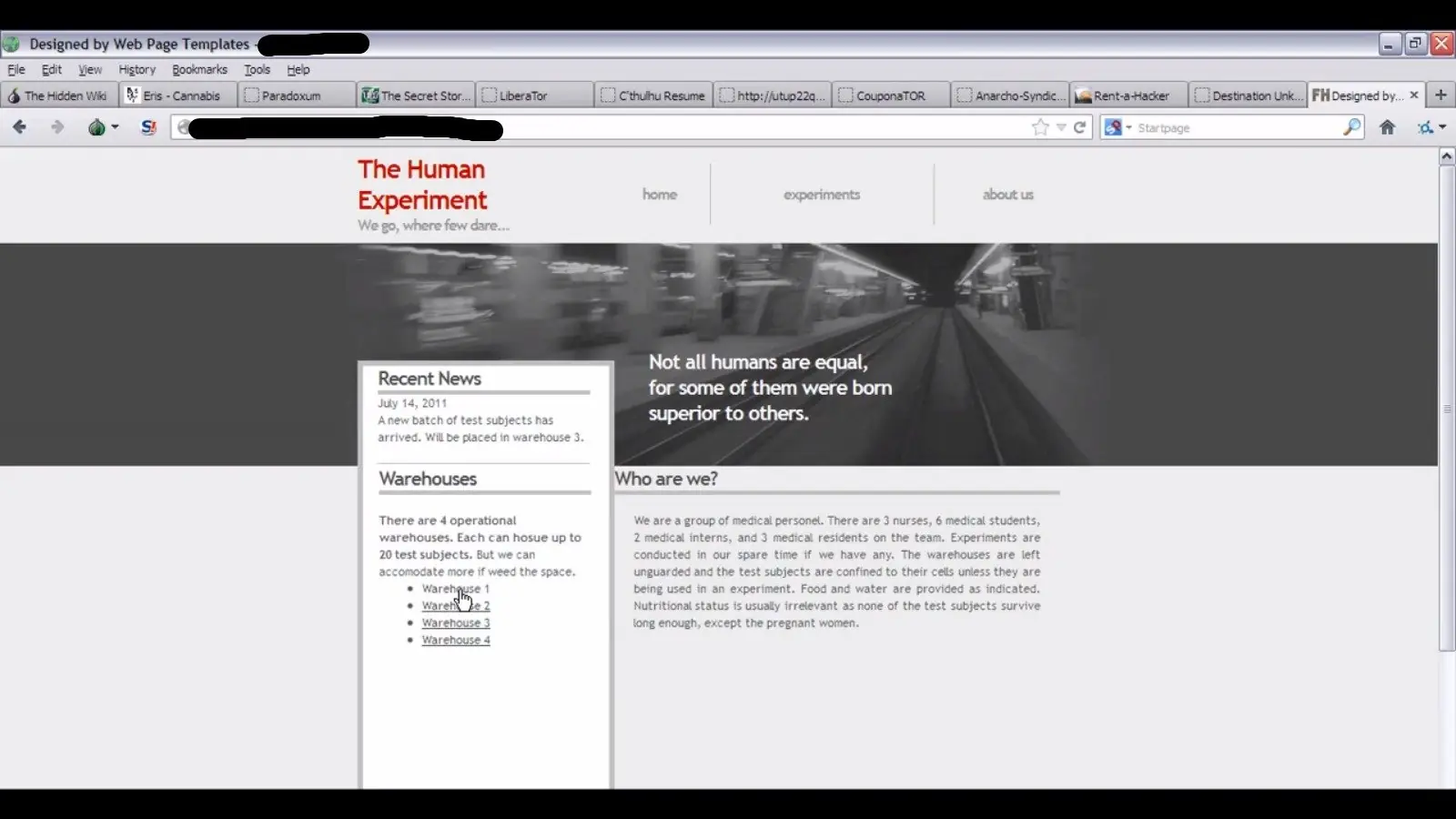This screenshot has width=1456, height=819.
Task: Click the blue add-on icon beside Home
Action: click(1425, 127)
